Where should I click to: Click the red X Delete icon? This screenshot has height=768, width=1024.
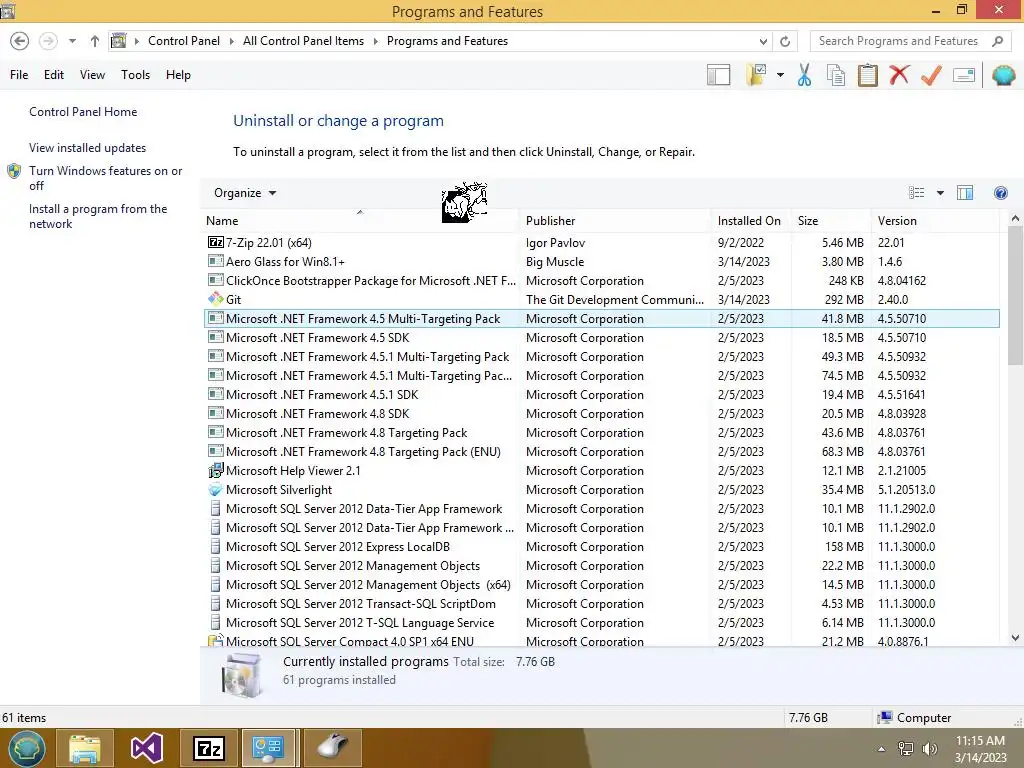coord(899,75)
